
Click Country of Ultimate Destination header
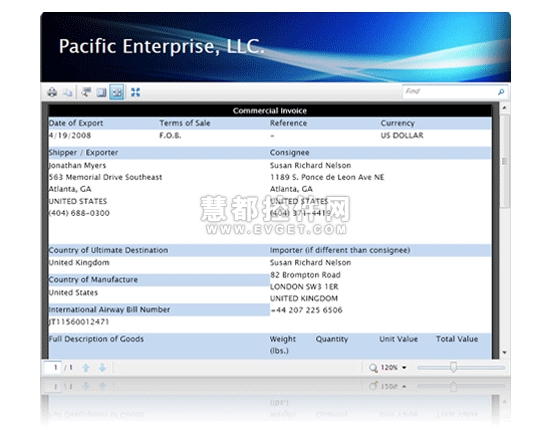pos(108,250)
